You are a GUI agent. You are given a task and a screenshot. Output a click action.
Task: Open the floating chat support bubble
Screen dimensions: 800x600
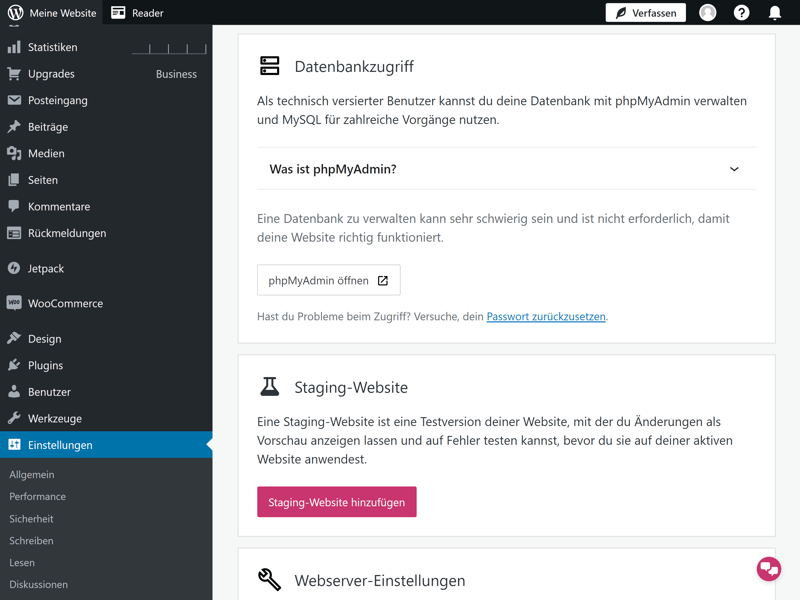[768, 569]
